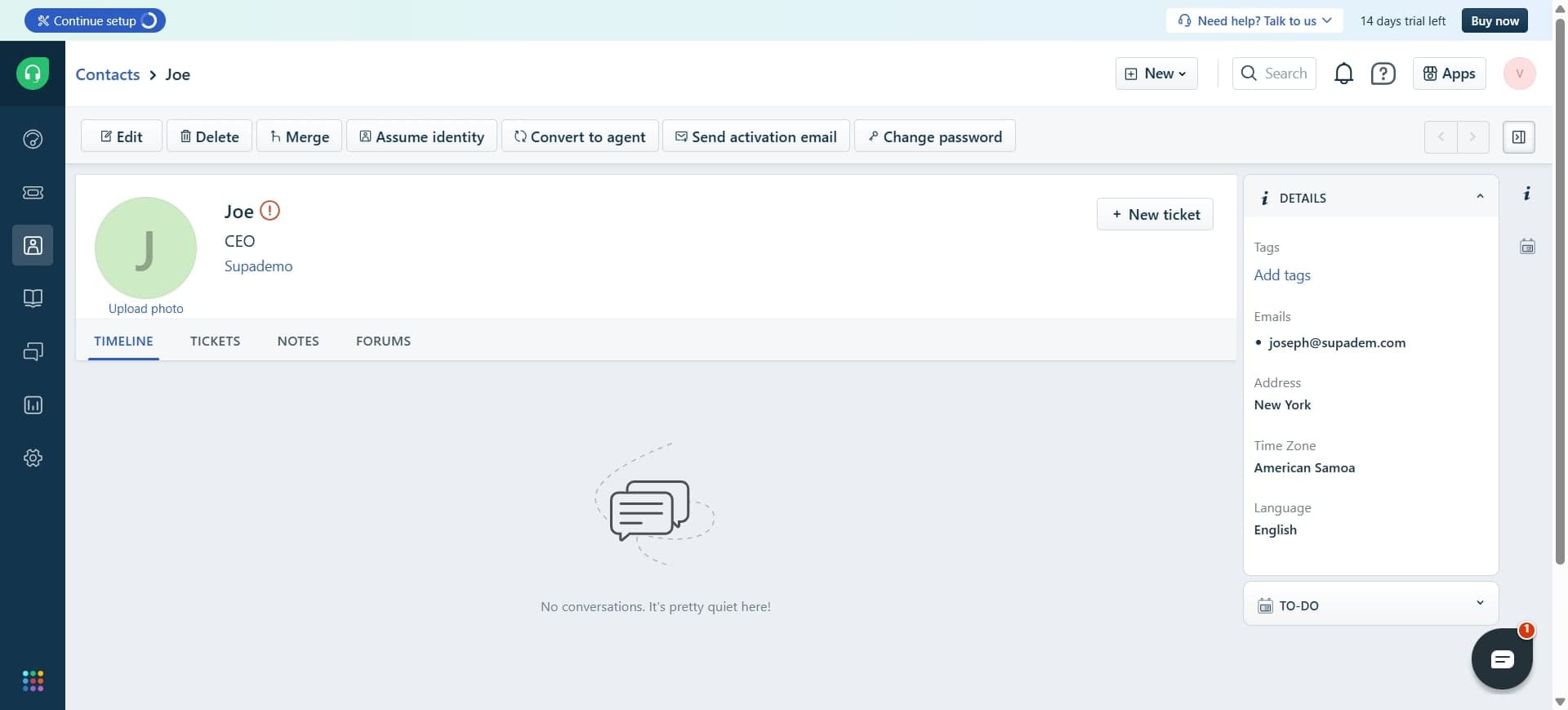
Task: Open Solutions book icon in sidebar
Action: (x=33, y=298)
